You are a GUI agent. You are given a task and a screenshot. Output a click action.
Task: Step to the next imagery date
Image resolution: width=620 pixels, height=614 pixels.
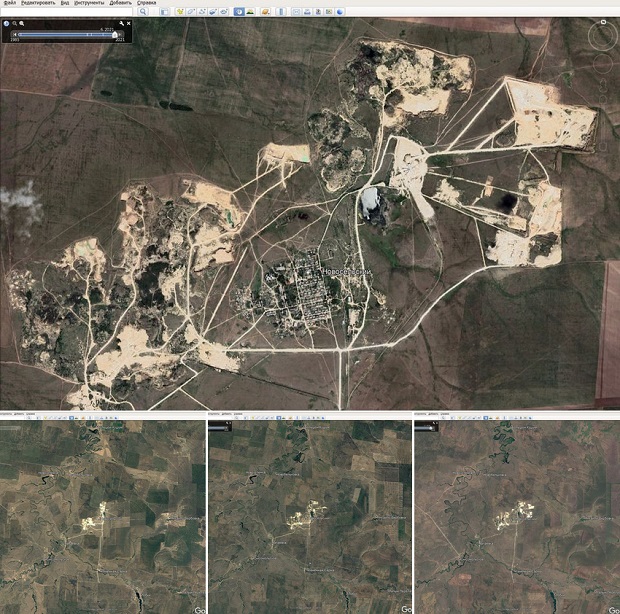[119, 35]
